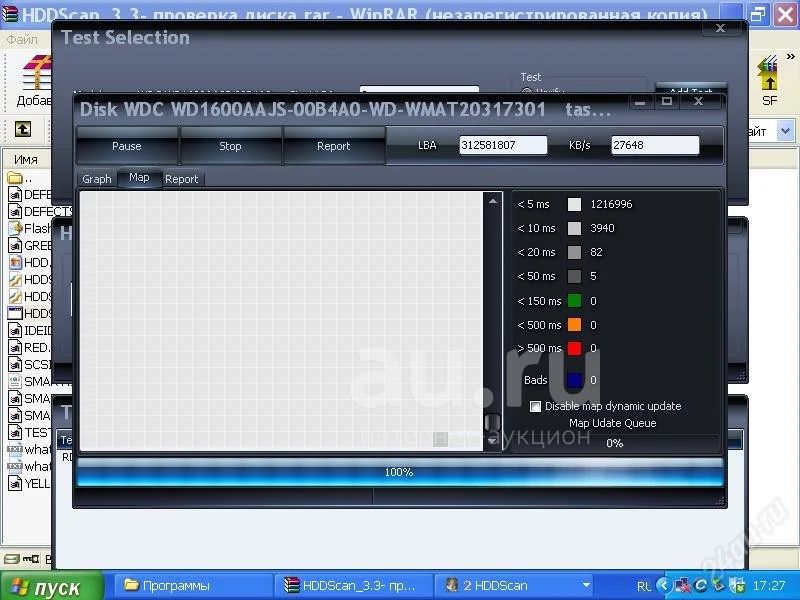Screen dimensions: 800x600
Task: Switch to the Report tab beside Map
Action: pyautogui.click(x=182, y=179)
